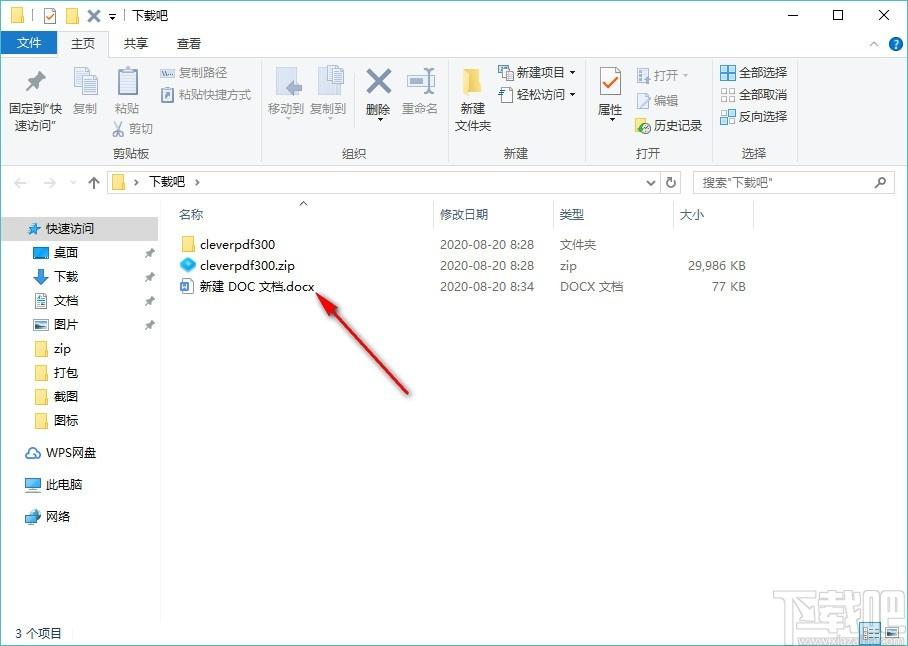
Task: Open 打包 folder in sidebar
Action: pyautogui.click(x=66, y=372)
